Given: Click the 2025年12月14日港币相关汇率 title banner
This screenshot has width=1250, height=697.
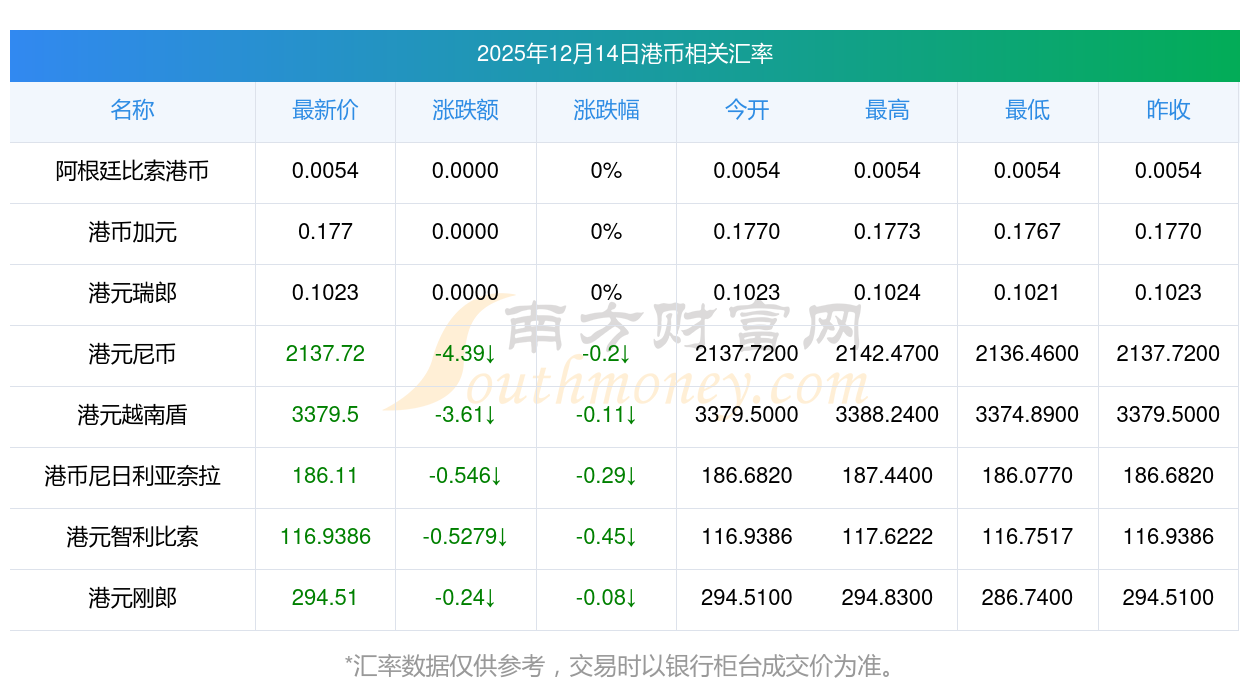Looking at the screenshot, I should pyautogui.click(x=624, y=54).
